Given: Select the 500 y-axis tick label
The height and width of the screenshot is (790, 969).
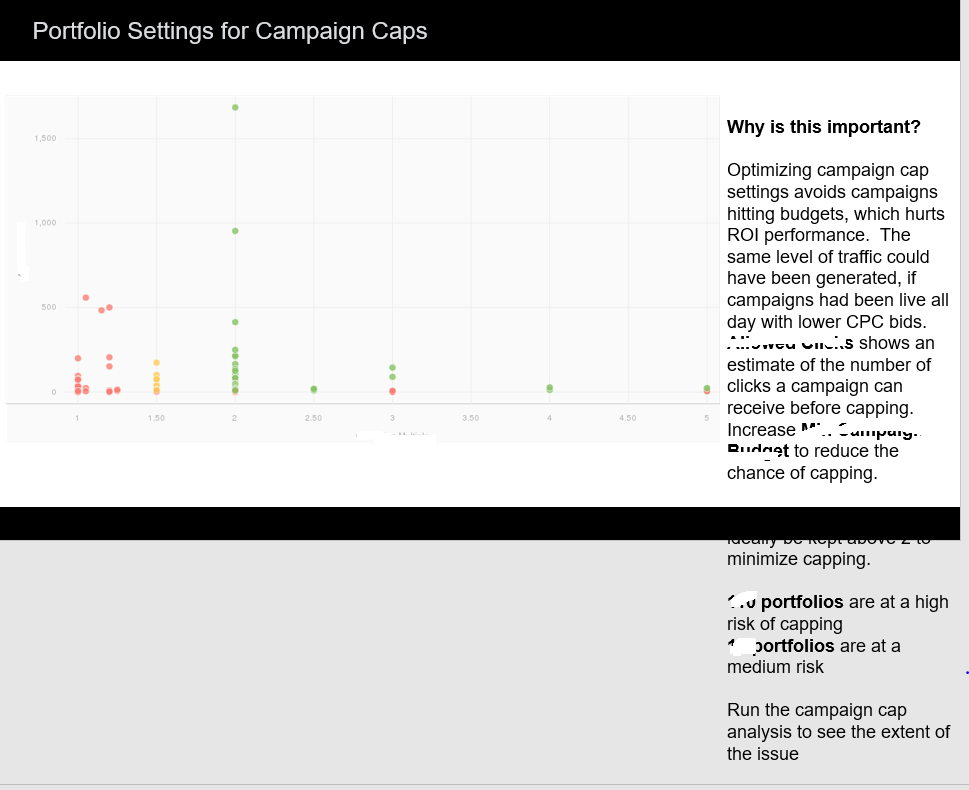Looking at the screenshot, I should pos(49,307).
